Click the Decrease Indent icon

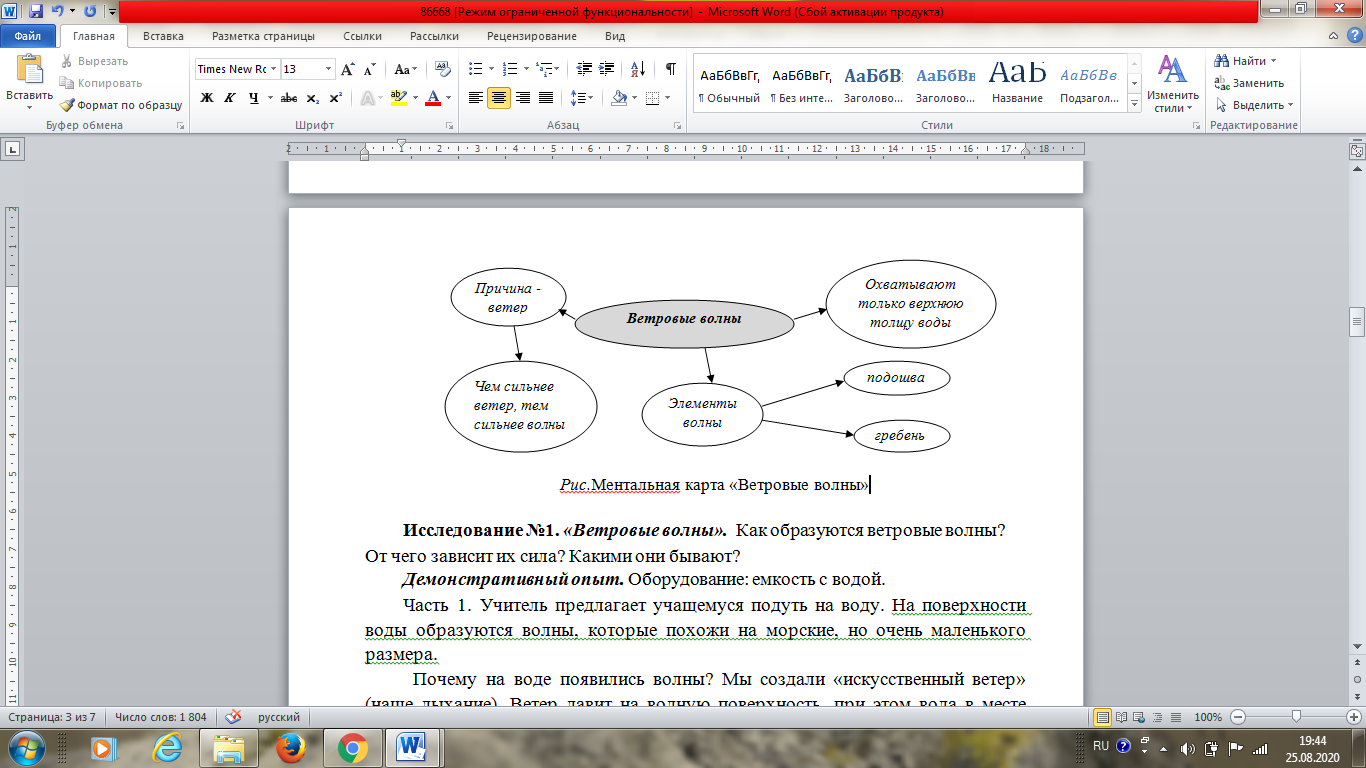585,70
